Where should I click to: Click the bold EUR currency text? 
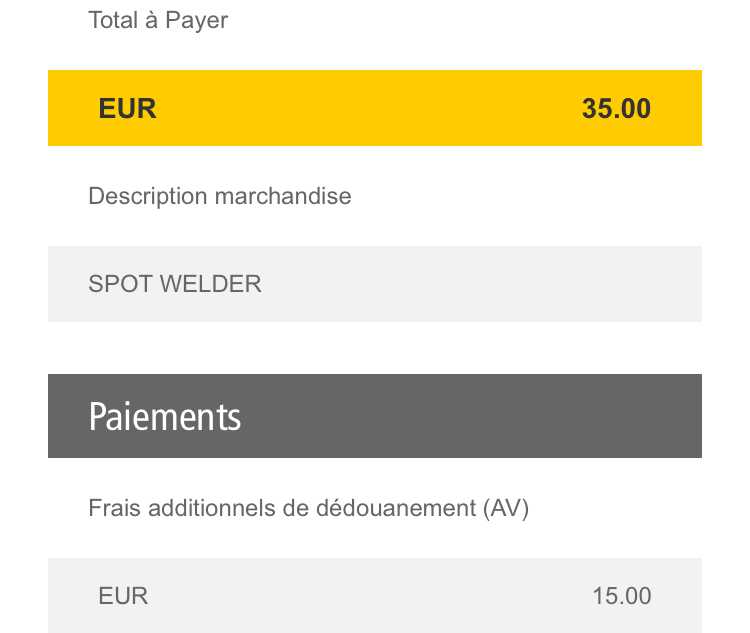[127, 109]
